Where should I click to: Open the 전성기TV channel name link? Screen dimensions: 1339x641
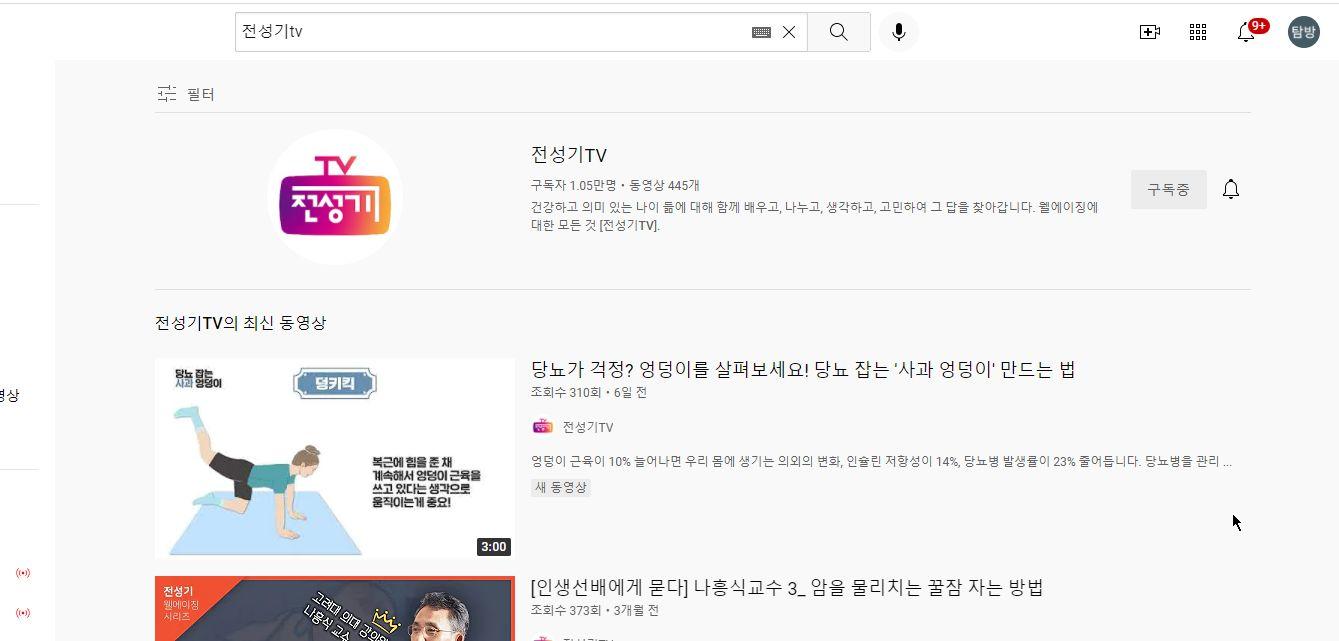point(568,155)
